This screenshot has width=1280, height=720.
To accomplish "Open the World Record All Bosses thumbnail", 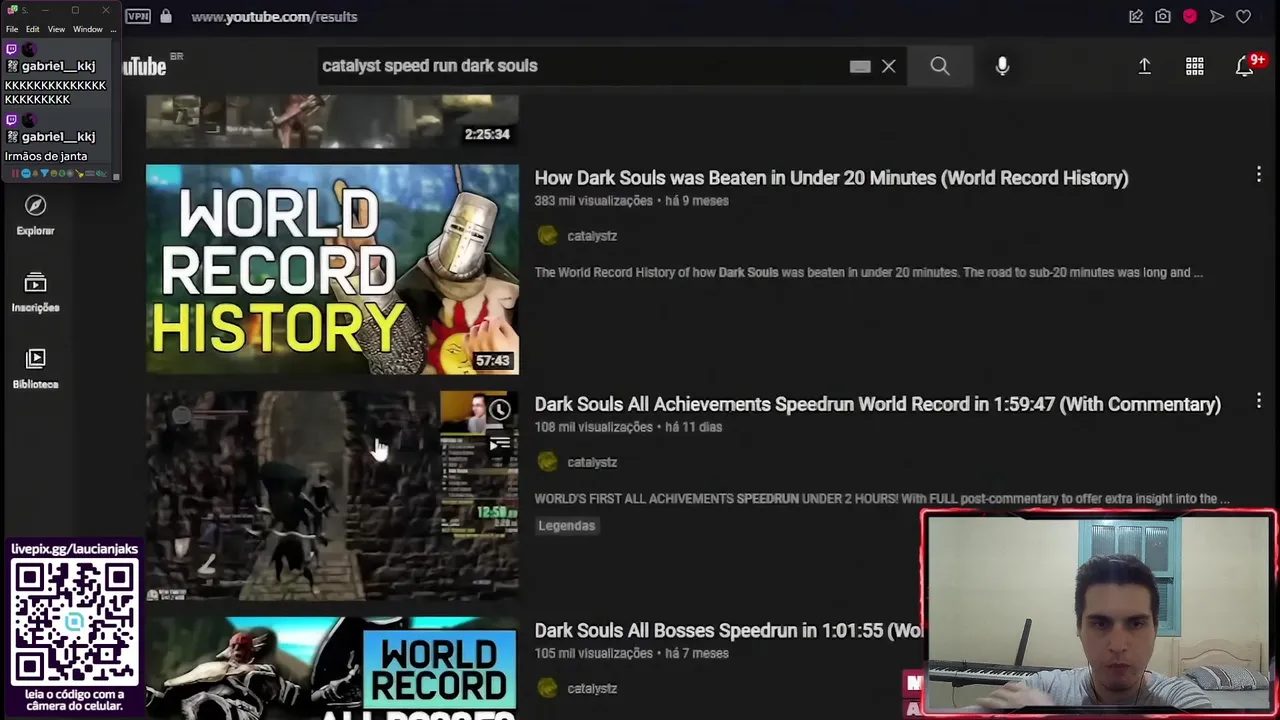I will click(332, 668).
